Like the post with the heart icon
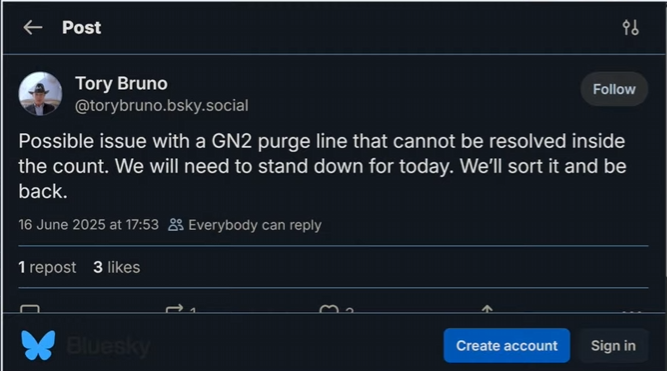Screen dimensions: 667x371 pyautogui.click(x=329, y=308)
